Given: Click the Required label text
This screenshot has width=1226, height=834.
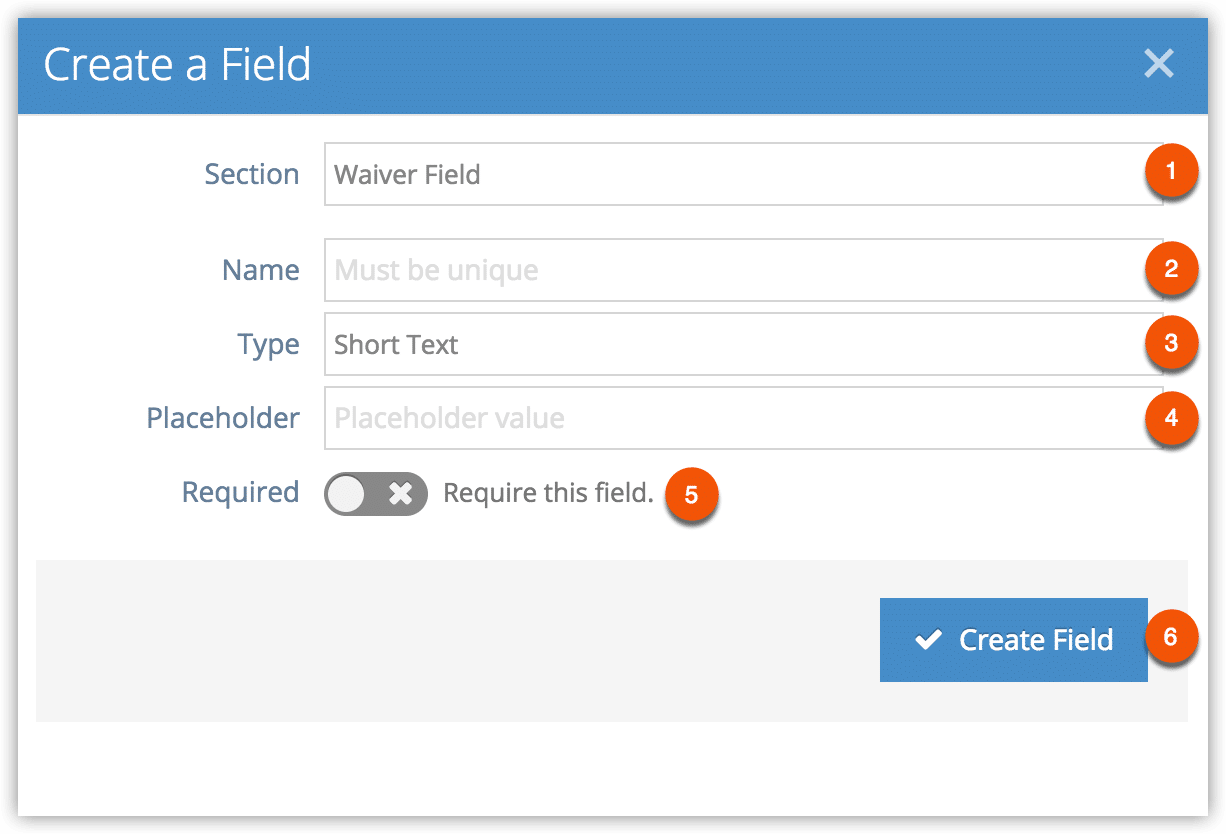Looking at the screenshot, I should [x=240, y=492].
